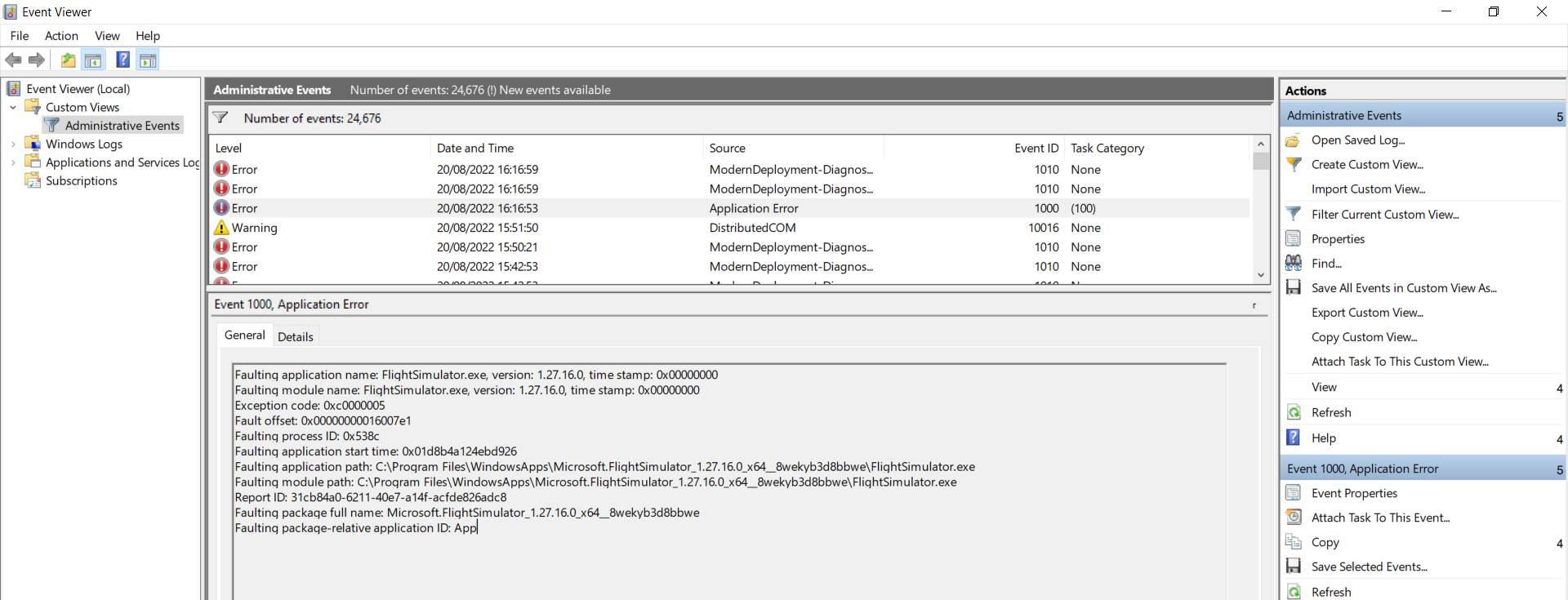
Task: Open Saved Log from the Actions pane
Action: click(1357, 140)
